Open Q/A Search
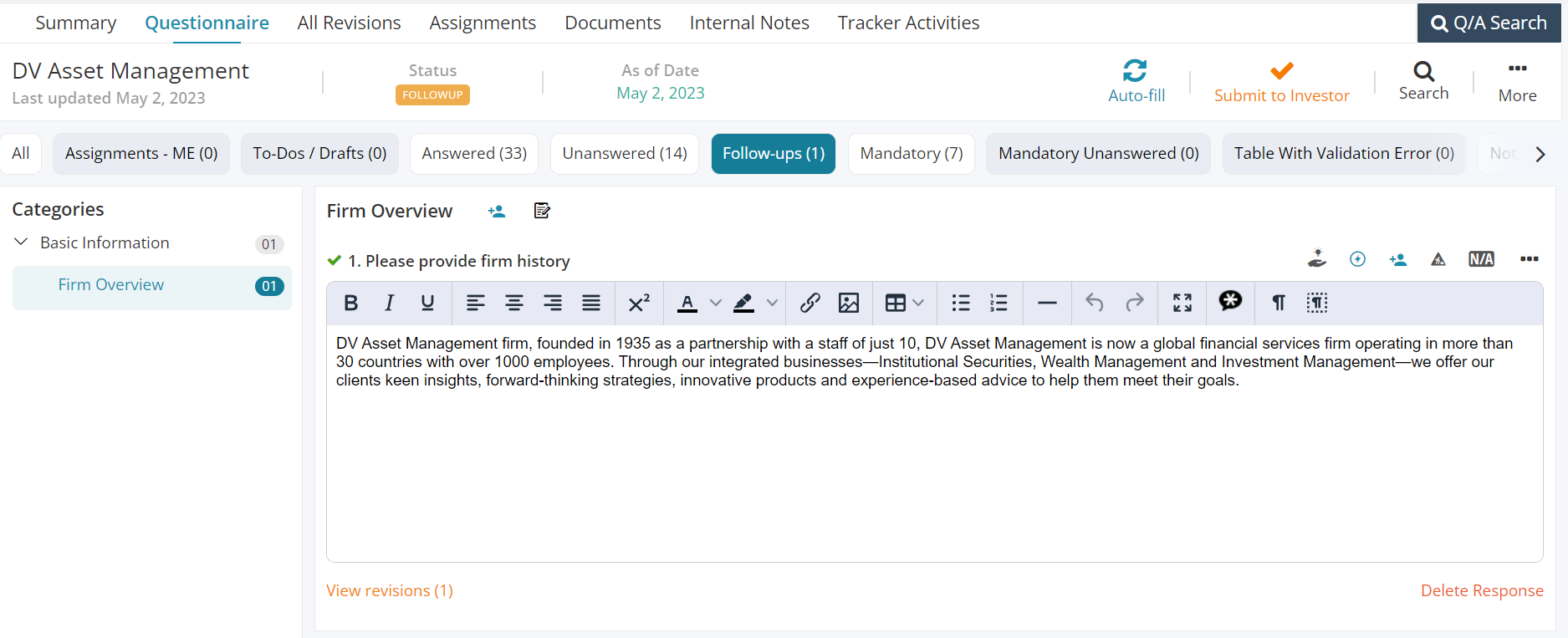1568x638 pixels. point(1489,23)
